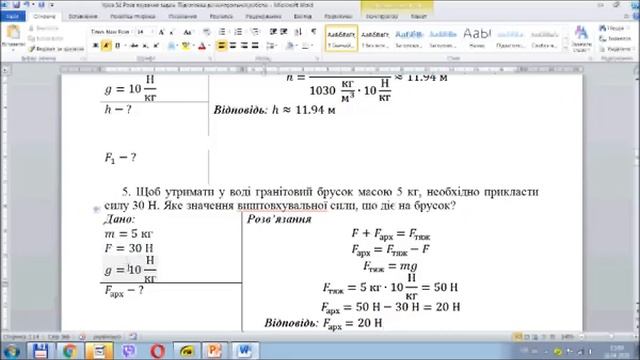Click the Windows Start button

pos(11,351)
